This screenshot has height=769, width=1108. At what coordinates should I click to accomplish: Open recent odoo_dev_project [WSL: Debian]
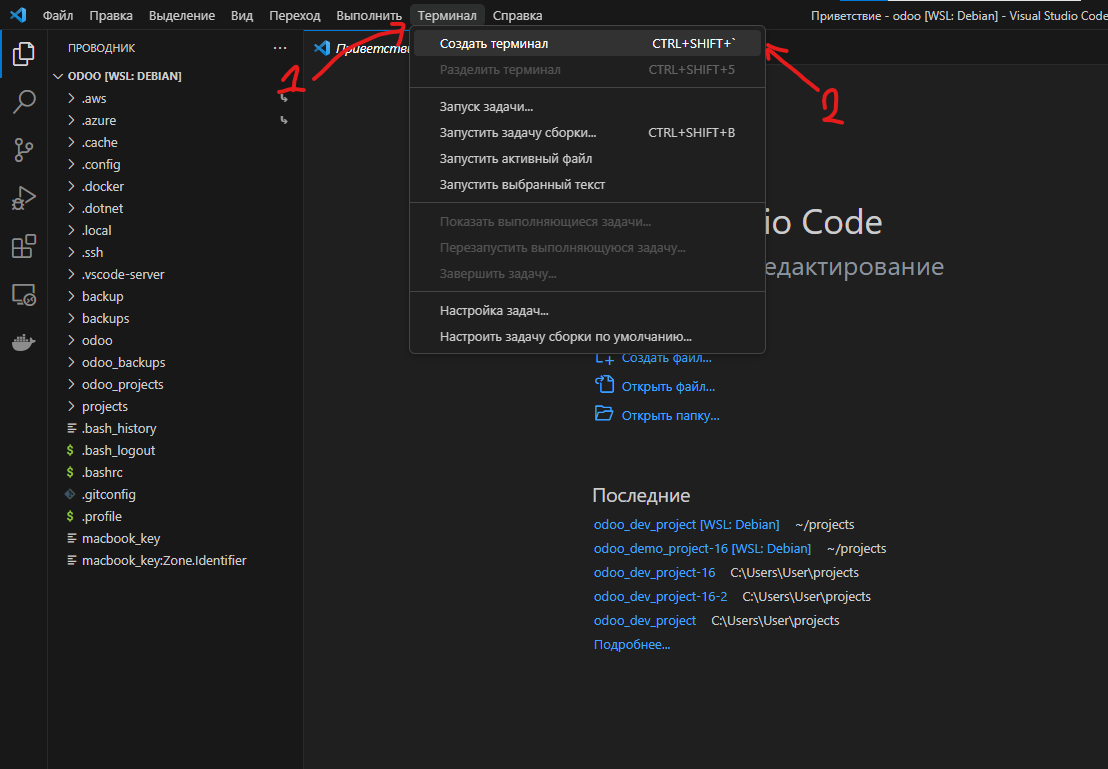coord(686,524)
